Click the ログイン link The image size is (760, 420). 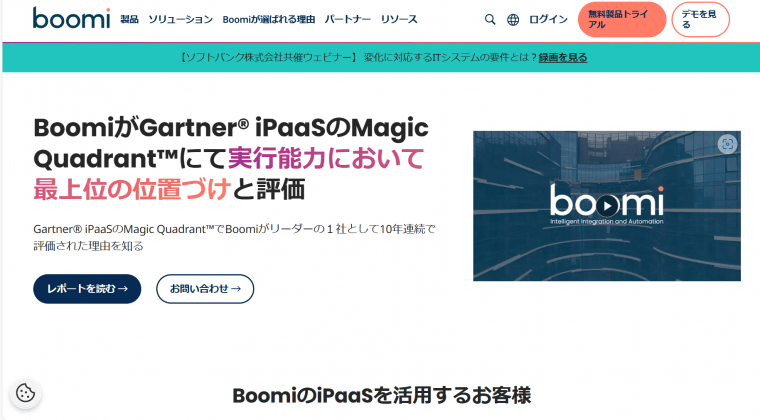pos(548,19)
